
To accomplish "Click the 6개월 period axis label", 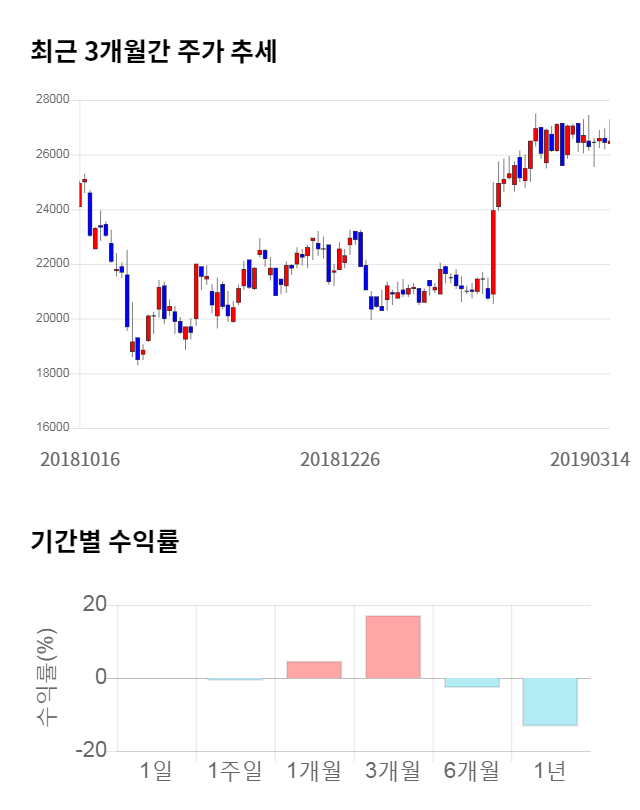I will [x=472, y=771].
